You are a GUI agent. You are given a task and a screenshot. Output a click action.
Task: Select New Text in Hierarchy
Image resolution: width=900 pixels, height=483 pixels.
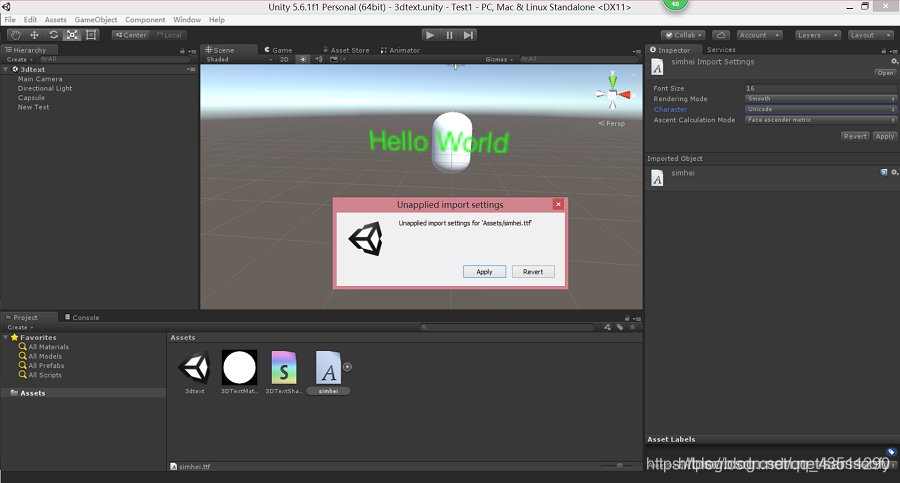coord(33,107)
